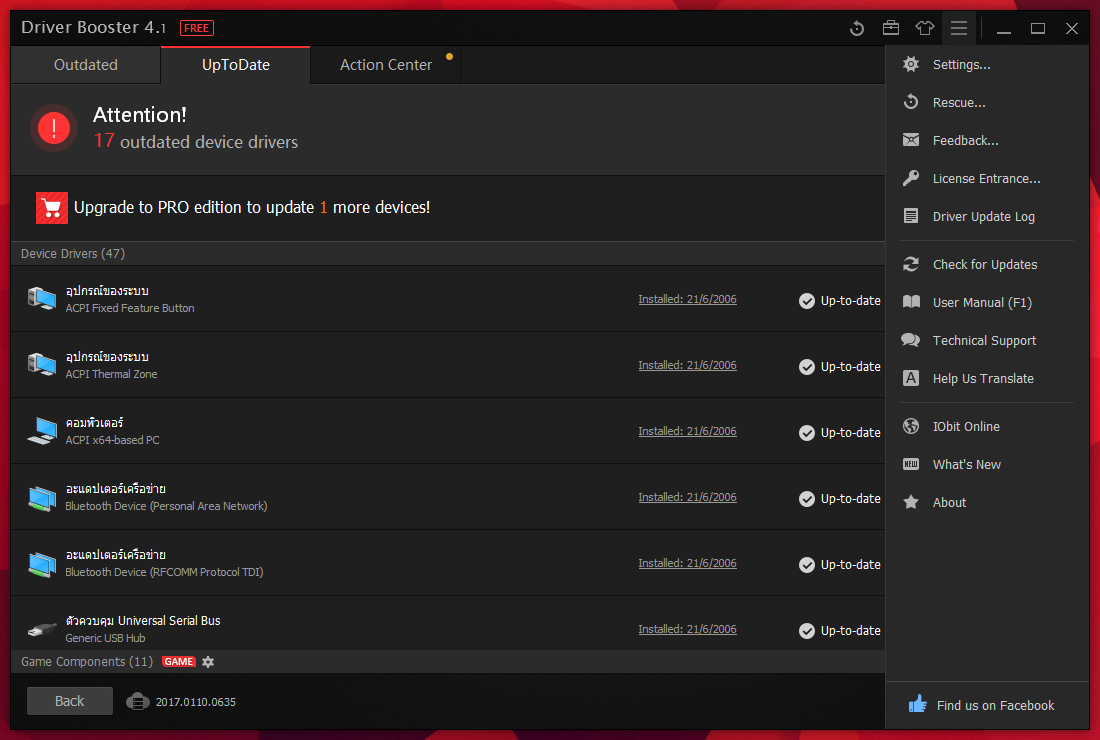
Task: Choose Rescue... from the menu
Action: point(958,102)
